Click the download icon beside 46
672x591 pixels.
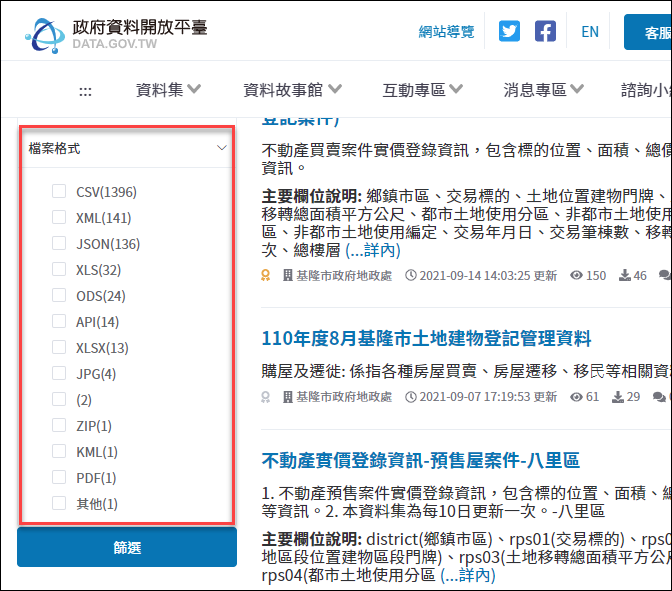(625, 275)
